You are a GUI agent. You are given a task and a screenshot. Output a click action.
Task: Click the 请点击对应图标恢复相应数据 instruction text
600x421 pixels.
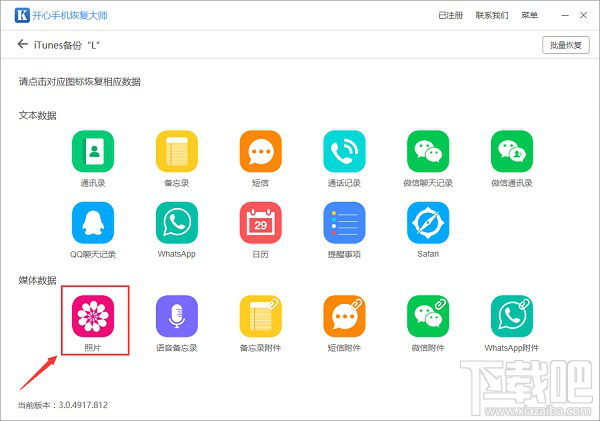80,82
